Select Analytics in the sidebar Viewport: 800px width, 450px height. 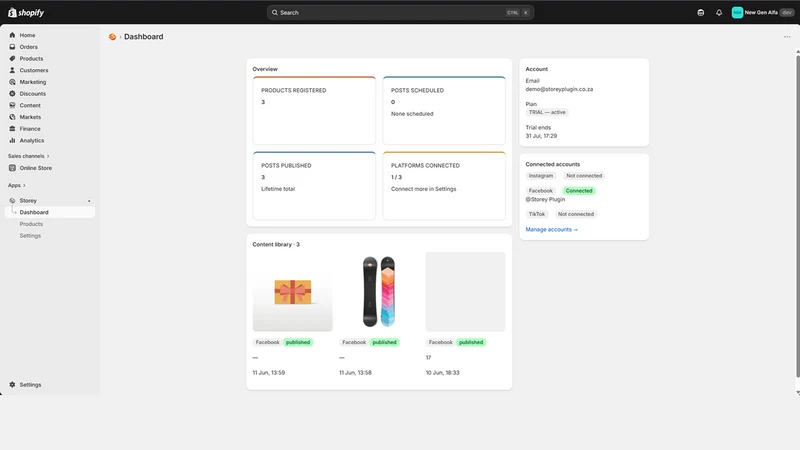pyautogui.click(x=32, y=140)
